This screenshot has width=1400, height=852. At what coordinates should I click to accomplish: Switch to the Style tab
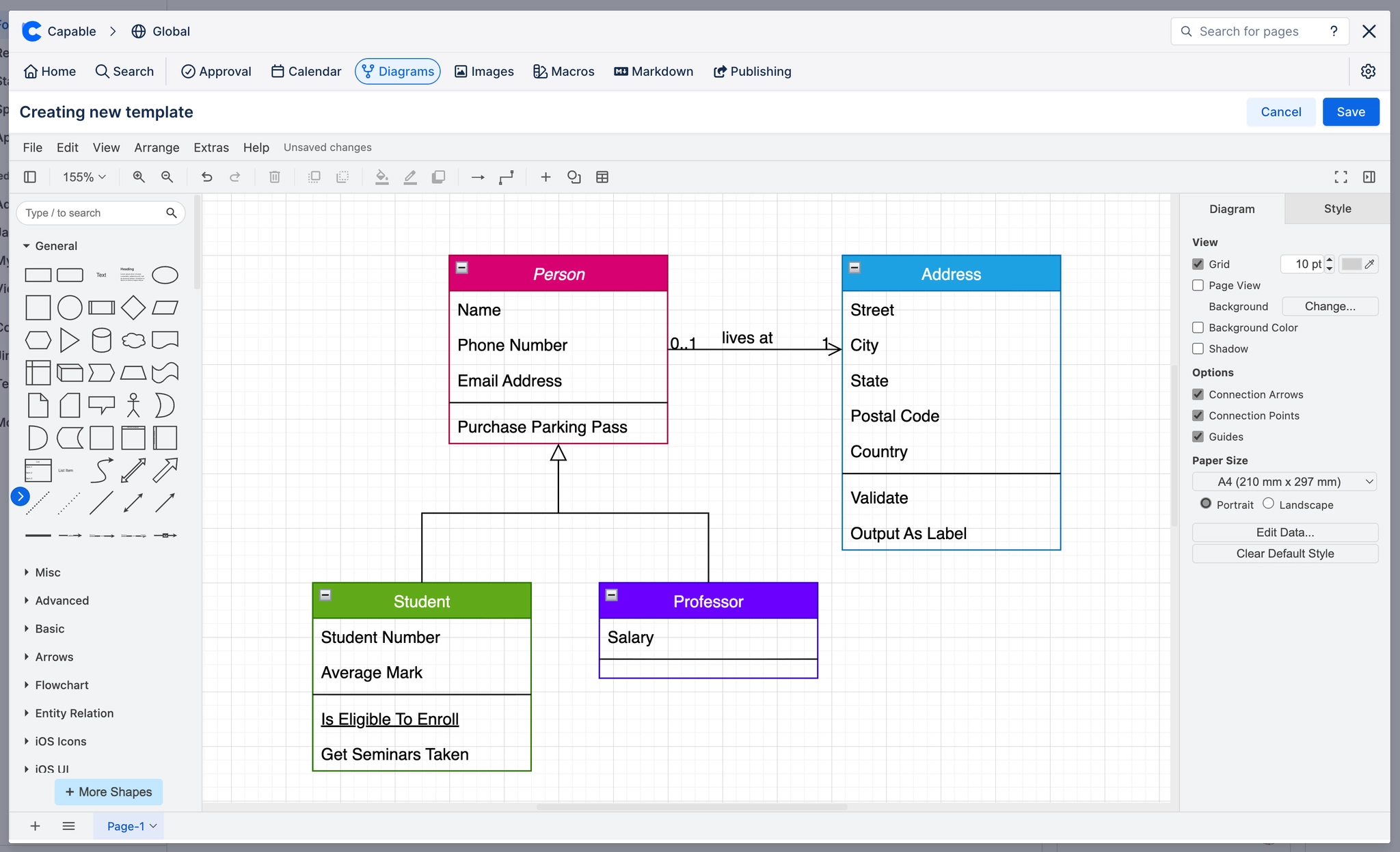click(1336, 208)
